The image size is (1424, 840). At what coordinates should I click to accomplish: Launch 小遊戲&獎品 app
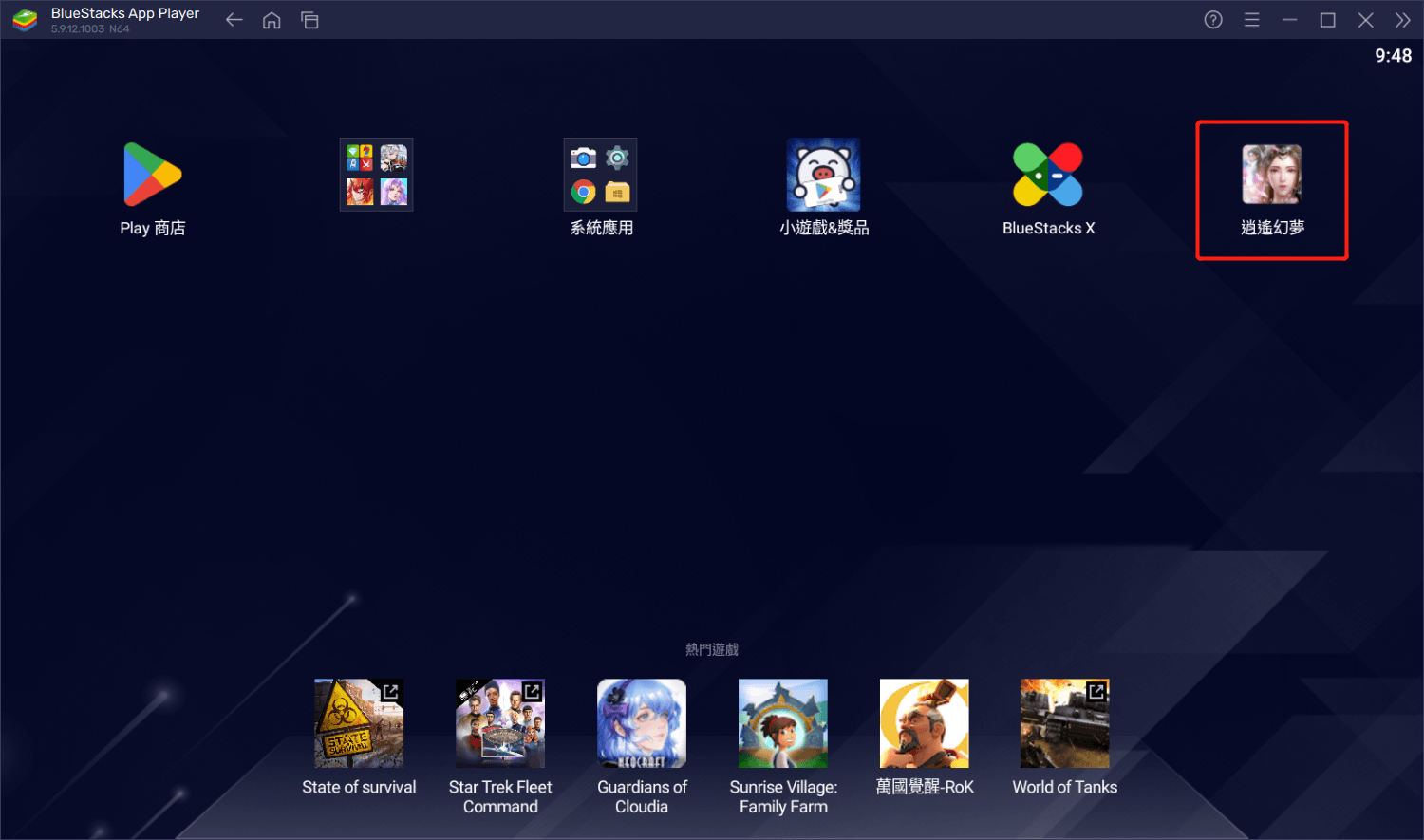click(x=824, y=175)
